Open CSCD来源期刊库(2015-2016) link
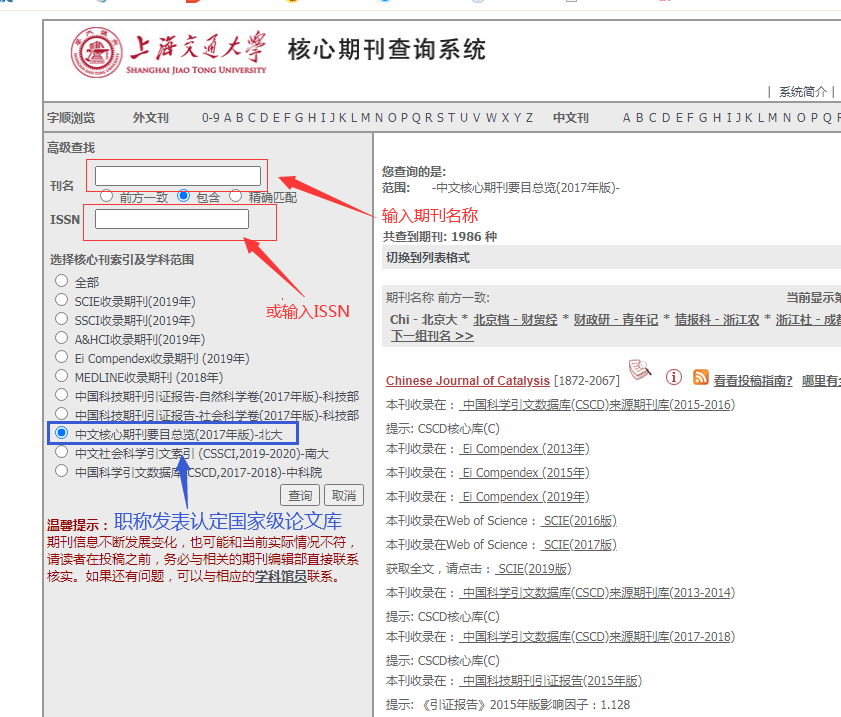Image resolution: width=841 pixels, height=717 pixels. pyautogui.click(x=599, y=405)
